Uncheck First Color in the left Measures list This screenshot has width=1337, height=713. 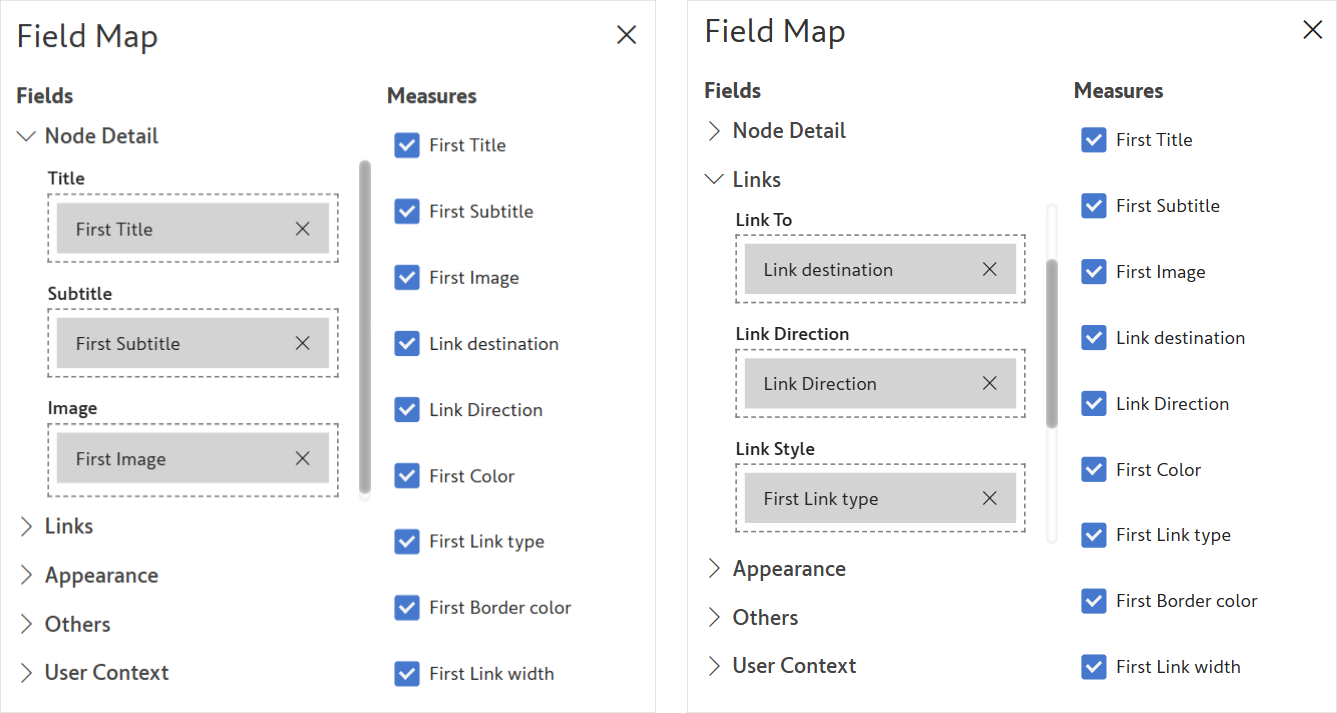coord(407,476)
